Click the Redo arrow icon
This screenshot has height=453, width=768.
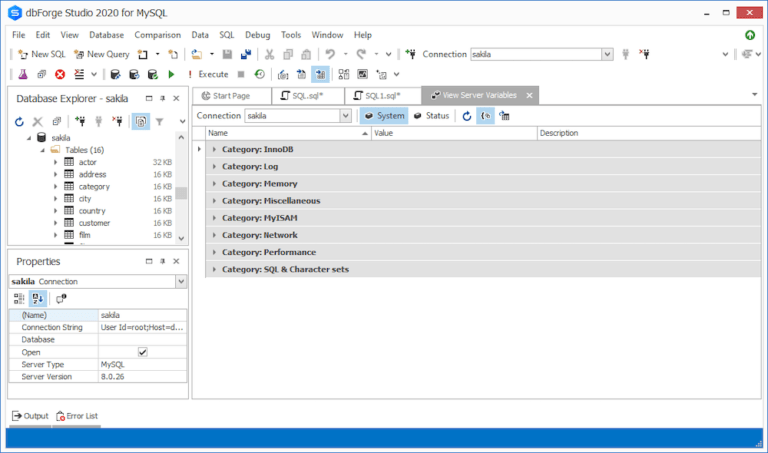click(x=361, y=54)
